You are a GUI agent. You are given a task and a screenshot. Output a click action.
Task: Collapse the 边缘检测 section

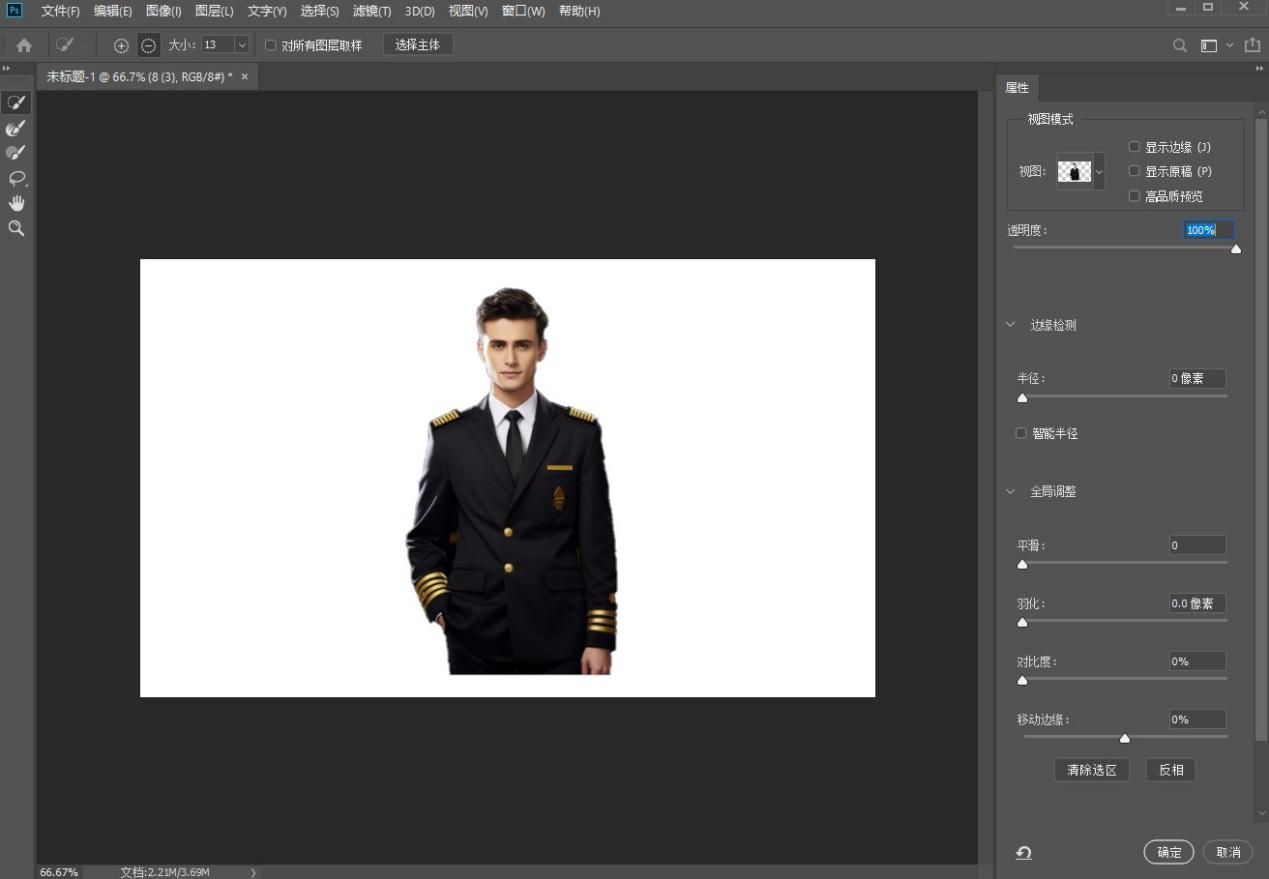click(x=1010, y=325)
